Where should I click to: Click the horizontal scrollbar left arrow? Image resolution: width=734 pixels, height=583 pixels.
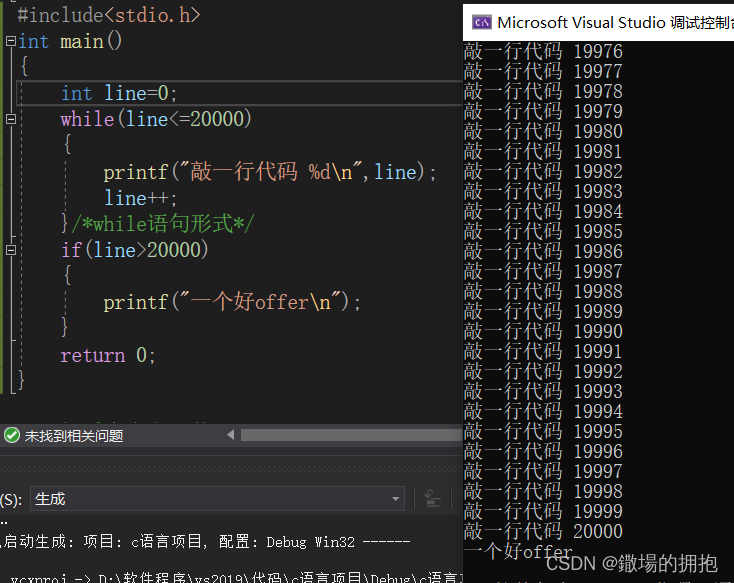pyautogui.click(x=230, y=435)
